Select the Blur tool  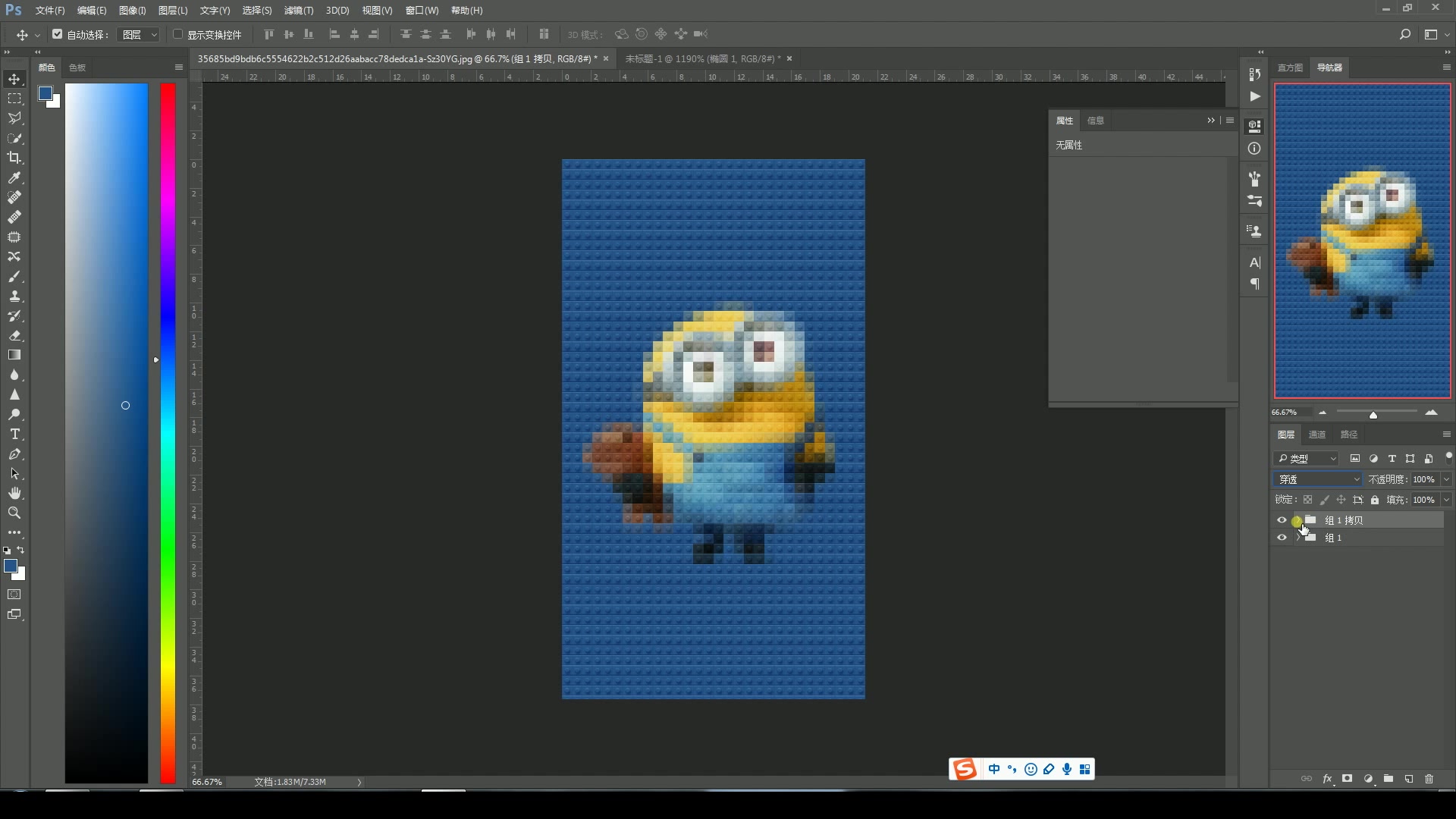pyautogui.click(x=14, y=375)
